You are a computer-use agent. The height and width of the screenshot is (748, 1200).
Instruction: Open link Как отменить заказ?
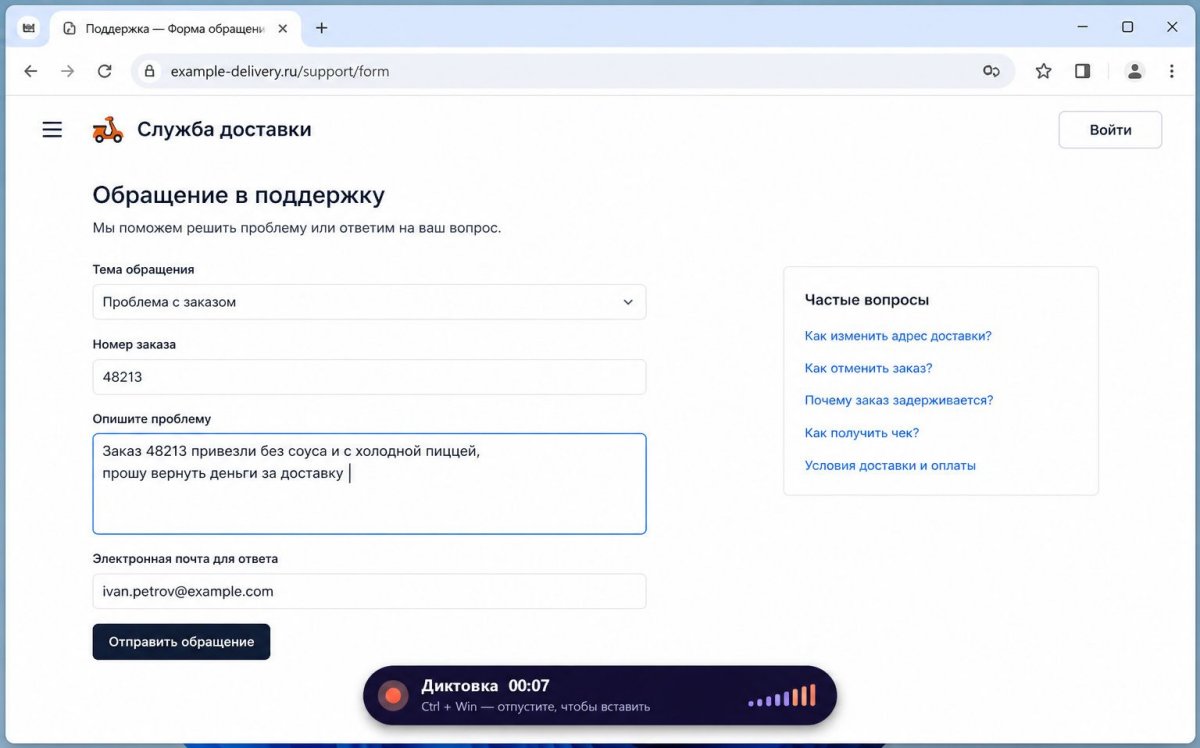coord(868,368)
